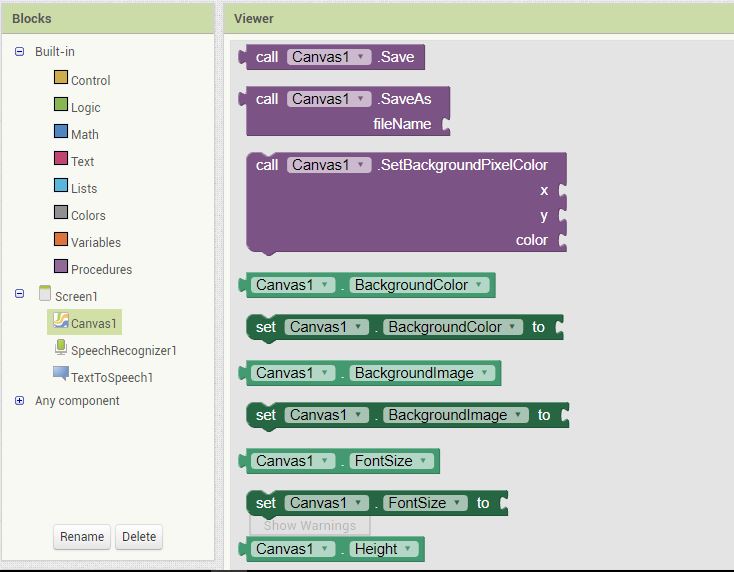Open Canvas1 dropdown in Save call block

coord(329,57)
